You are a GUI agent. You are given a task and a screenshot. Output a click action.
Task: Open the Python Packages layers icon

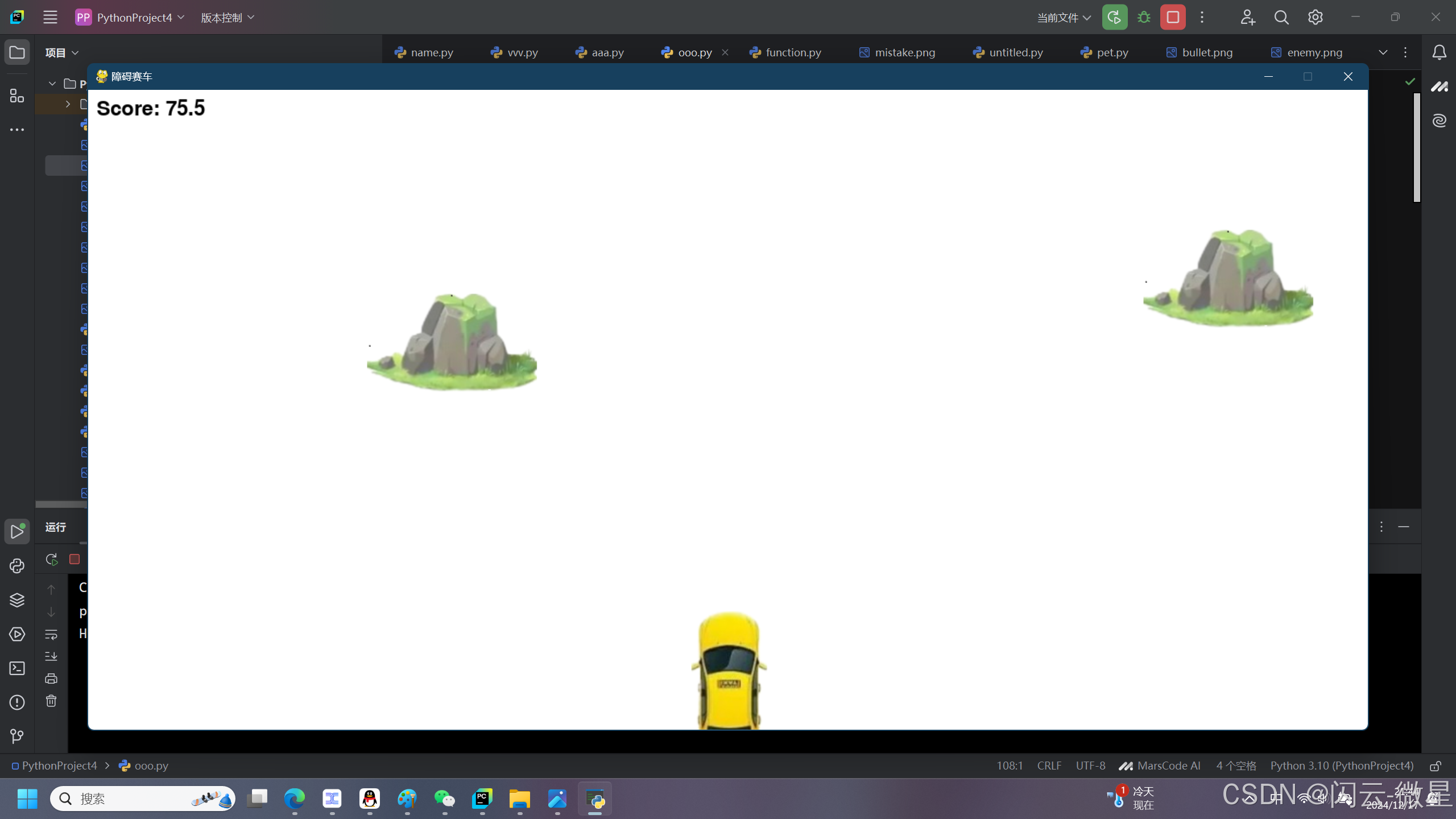point(17,600)
